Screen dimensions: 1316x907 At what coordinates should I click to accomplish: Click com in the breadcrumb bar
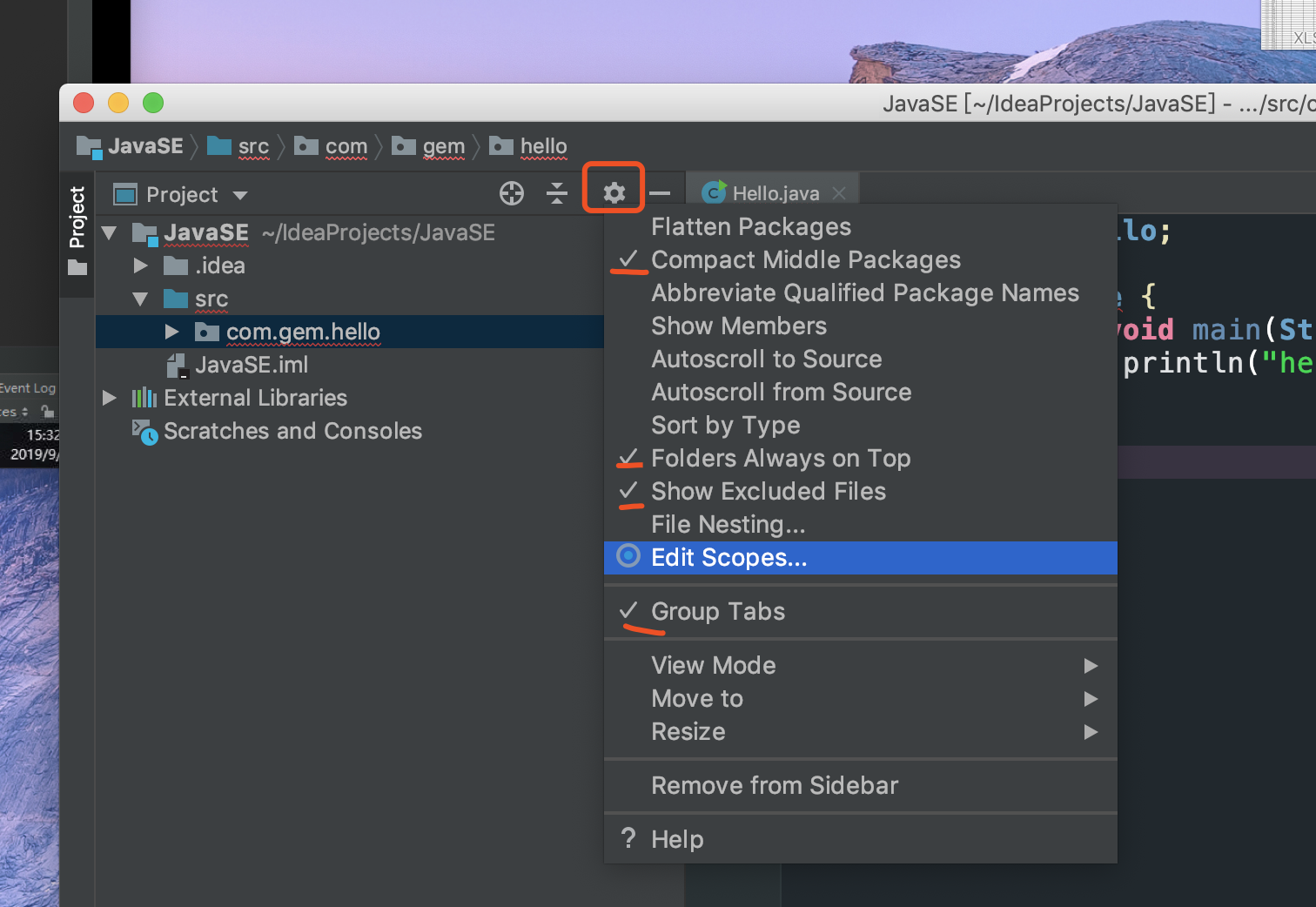click(346, 146)
